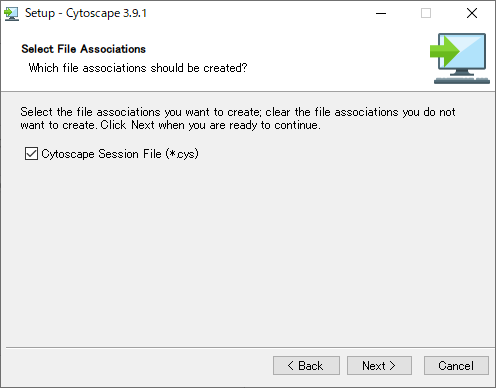Click the installer icon in the title bar
This screenshot has width=496, height=388.
pos(11,13)
